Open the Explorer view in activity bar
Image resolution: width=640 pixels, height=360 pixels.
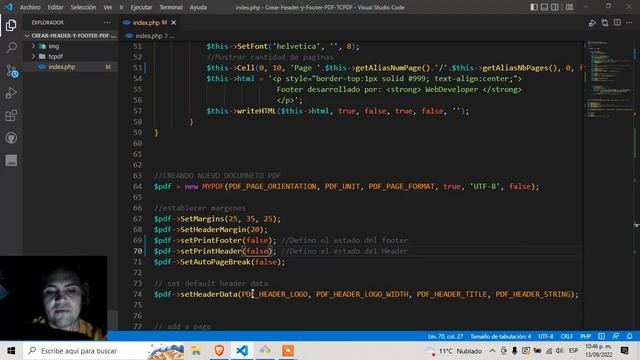click(x=11, y=25)
